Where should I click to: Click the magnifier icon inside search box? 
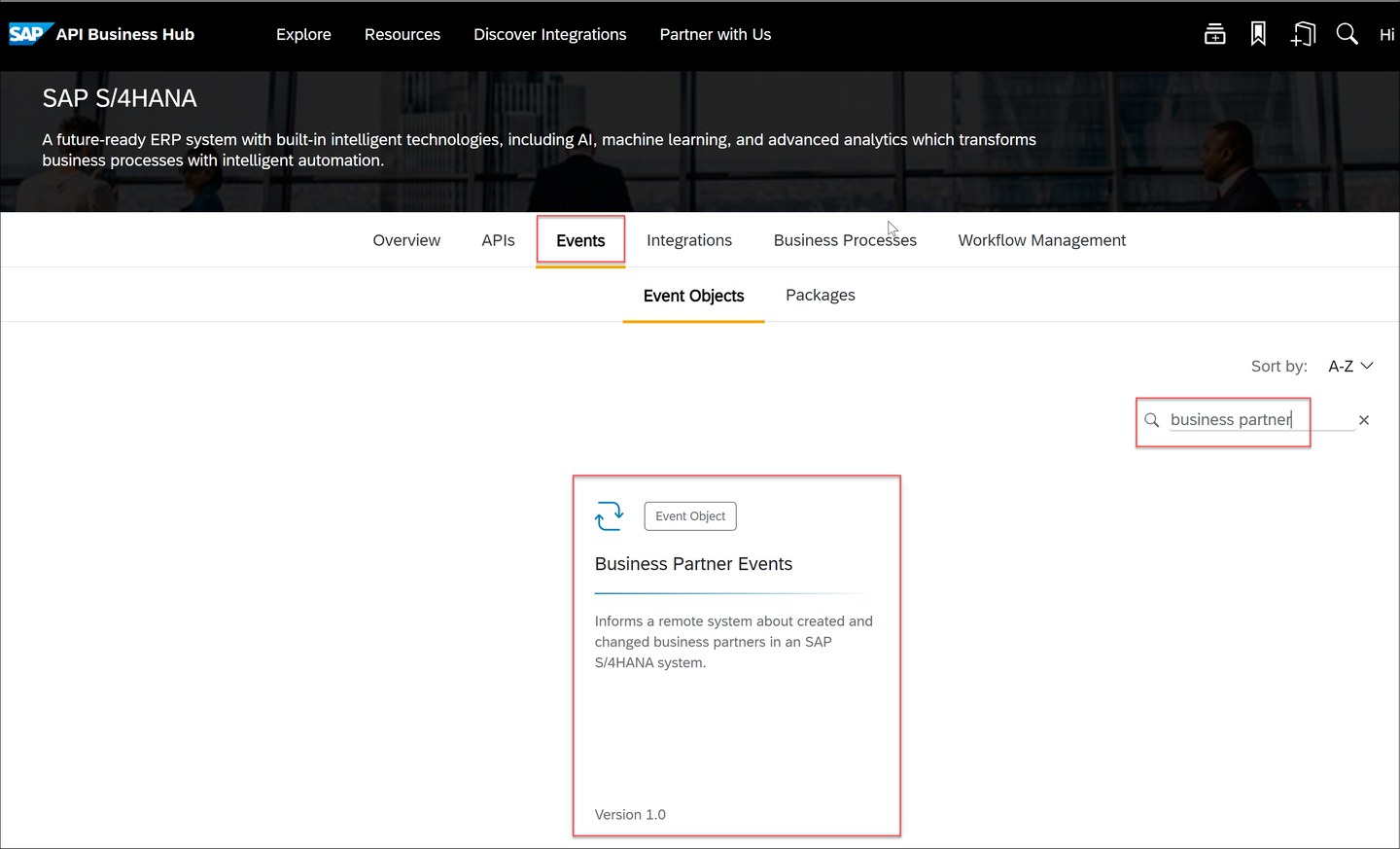point(1152,420)
